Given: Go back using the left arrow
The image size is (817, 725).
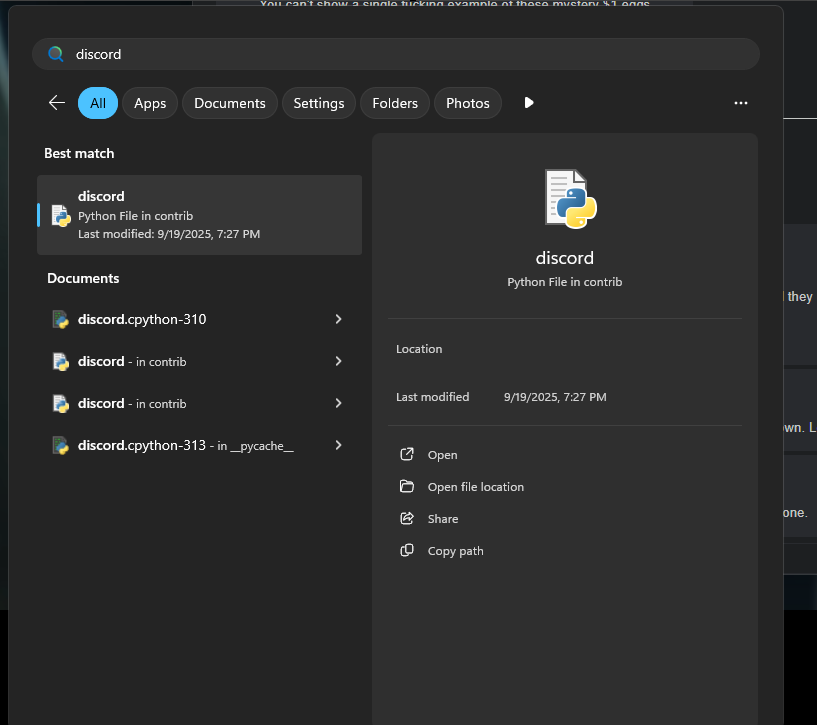Looking at the screenshot, I should pos(57,103).
